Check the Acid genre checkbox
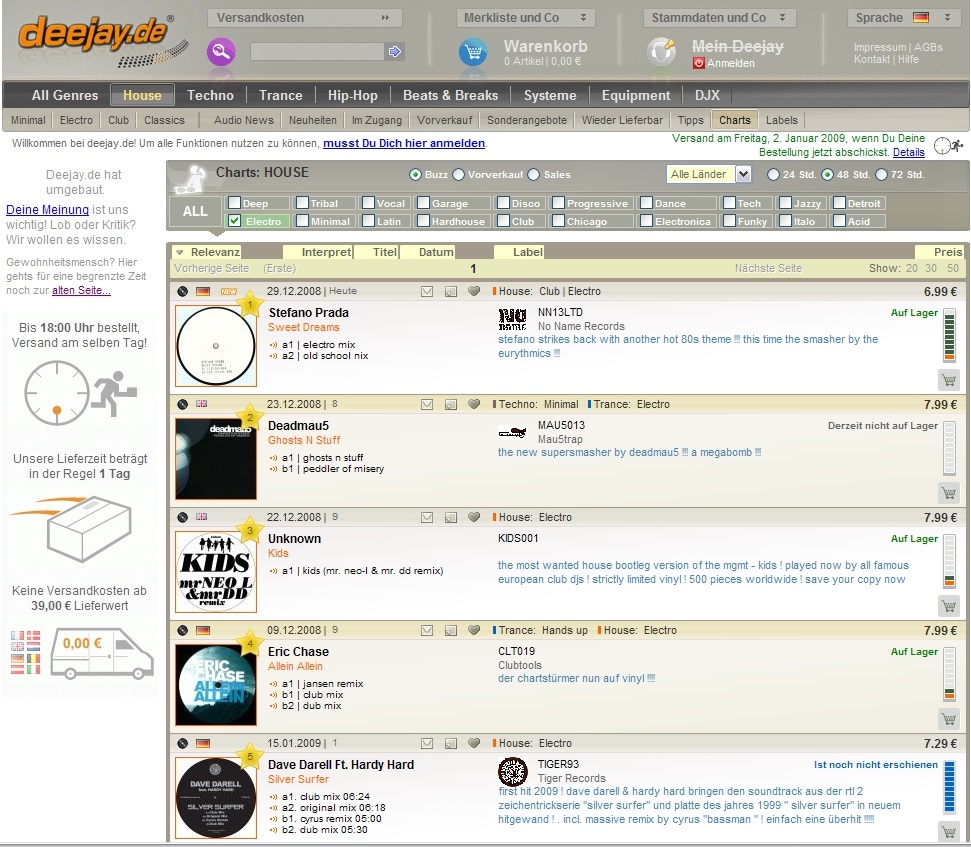This screenshot has height=847, width=971. point(840,221)
